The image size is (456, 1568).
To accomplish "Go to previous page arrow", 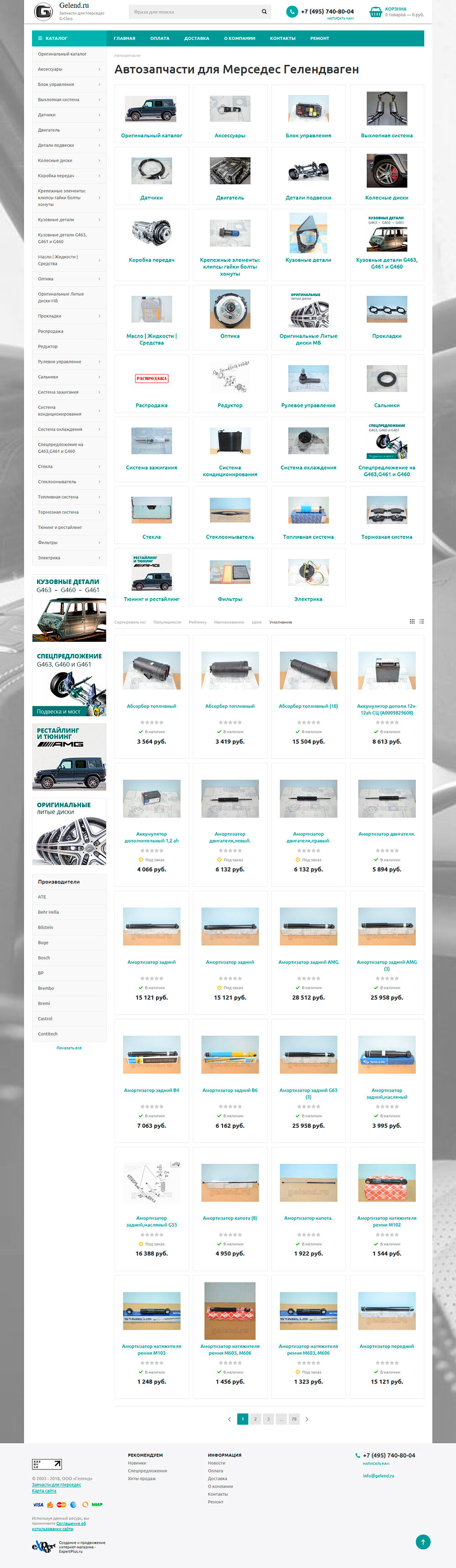I will [229, 1419].
